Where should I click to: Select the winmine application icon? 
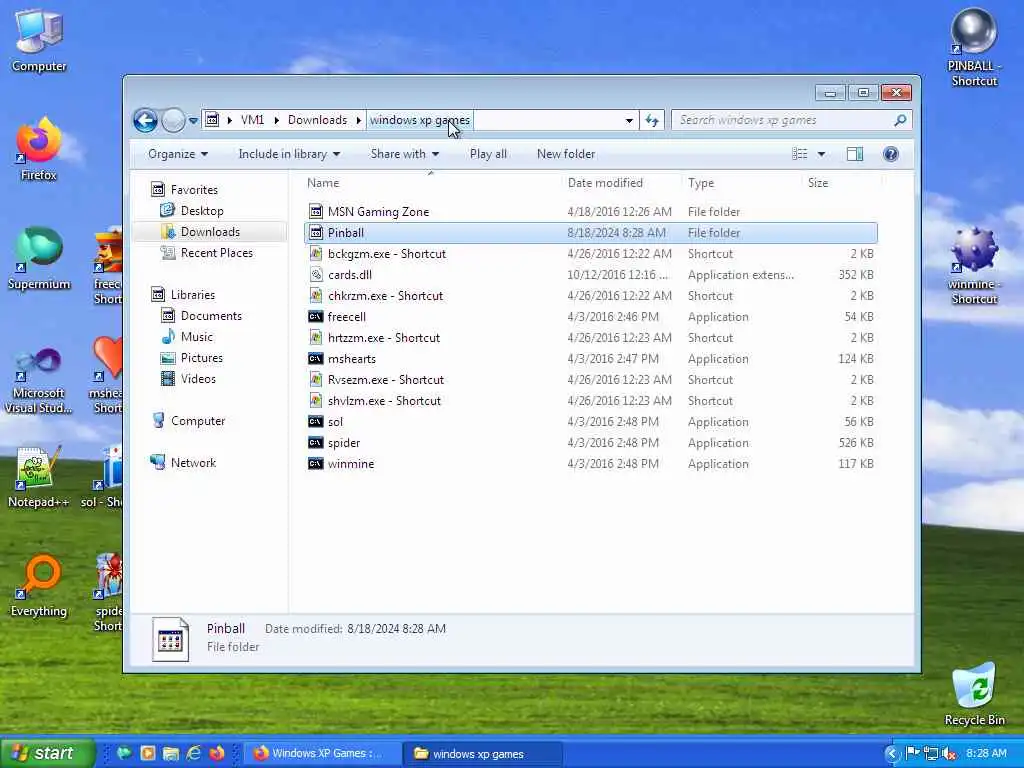coord(316,464)
